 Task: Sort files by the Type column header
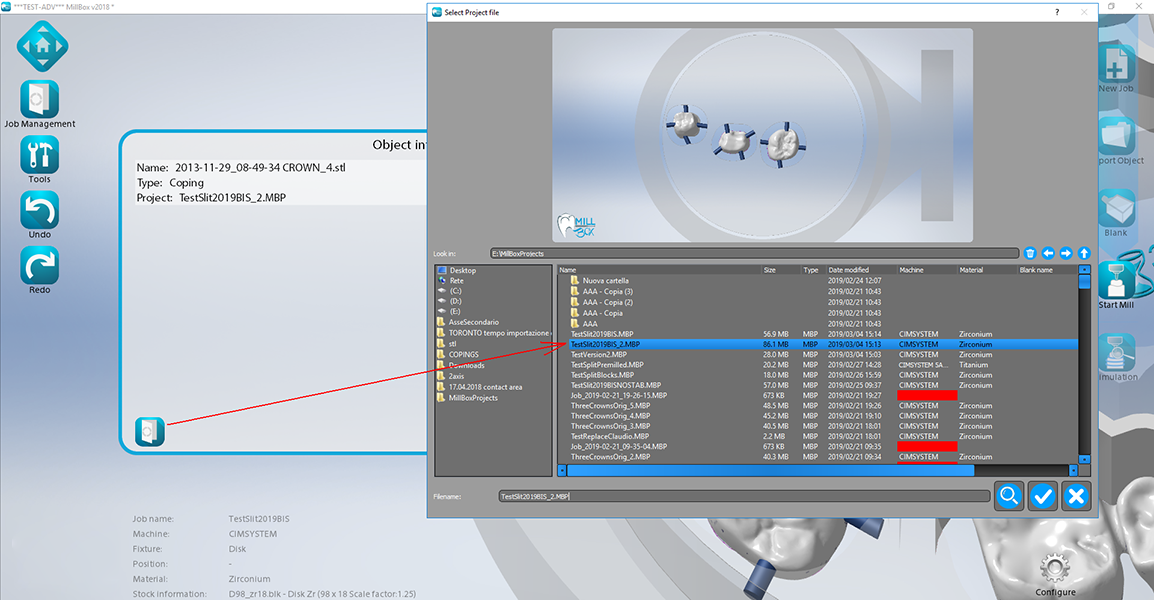tap(813, 270)
